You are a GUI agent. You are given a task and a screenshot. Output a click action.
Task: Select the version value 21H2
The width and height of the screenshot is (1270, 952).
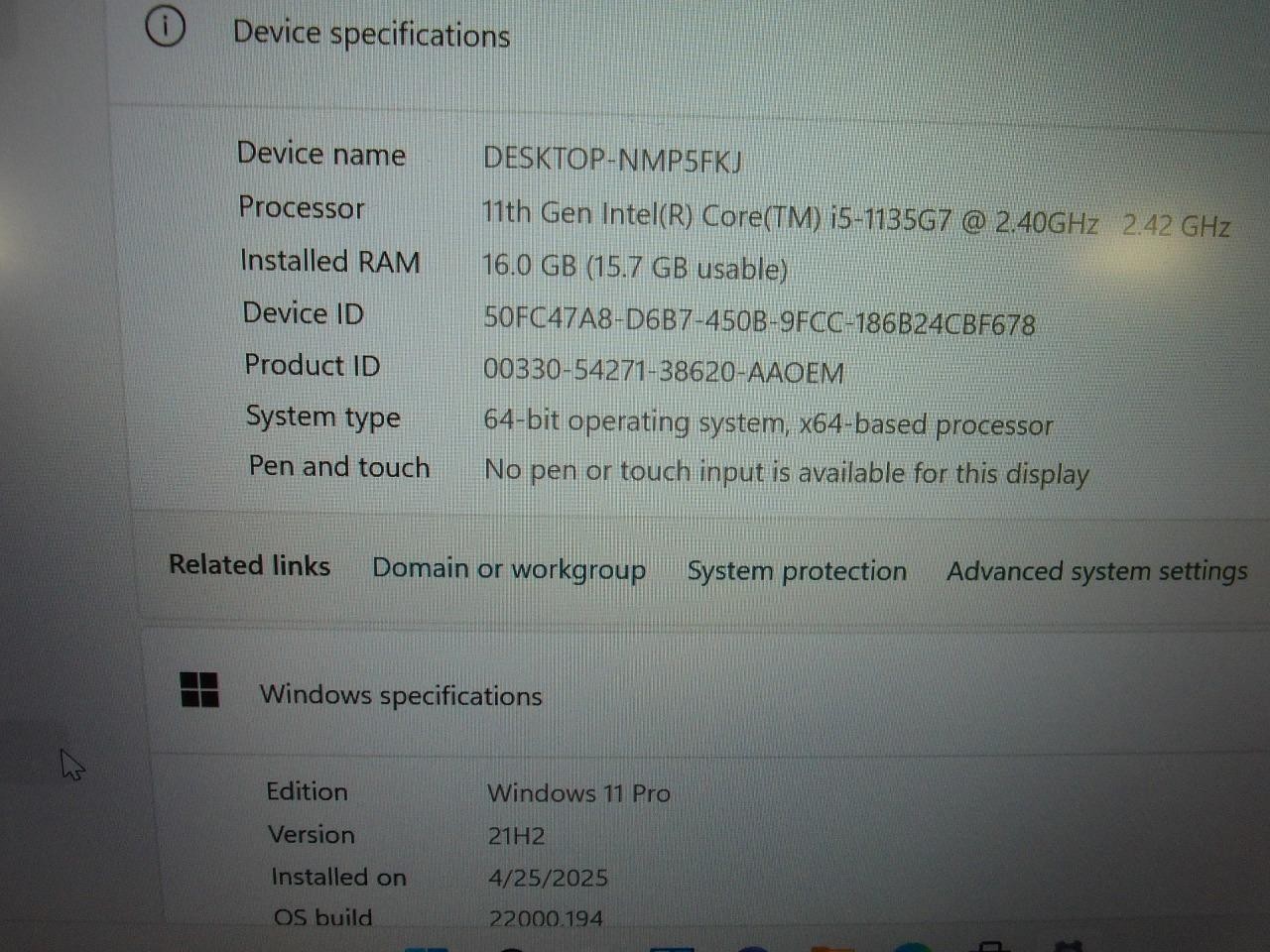pyautogui.click(x=516, y=836)
